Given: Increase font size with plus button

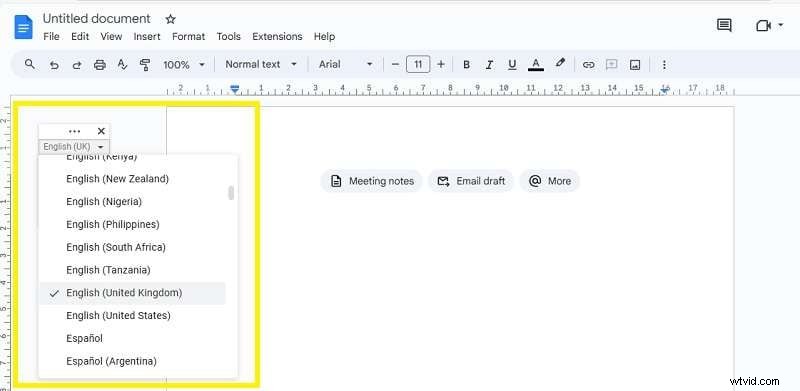Looking at the screenshot, I should 441,64.
